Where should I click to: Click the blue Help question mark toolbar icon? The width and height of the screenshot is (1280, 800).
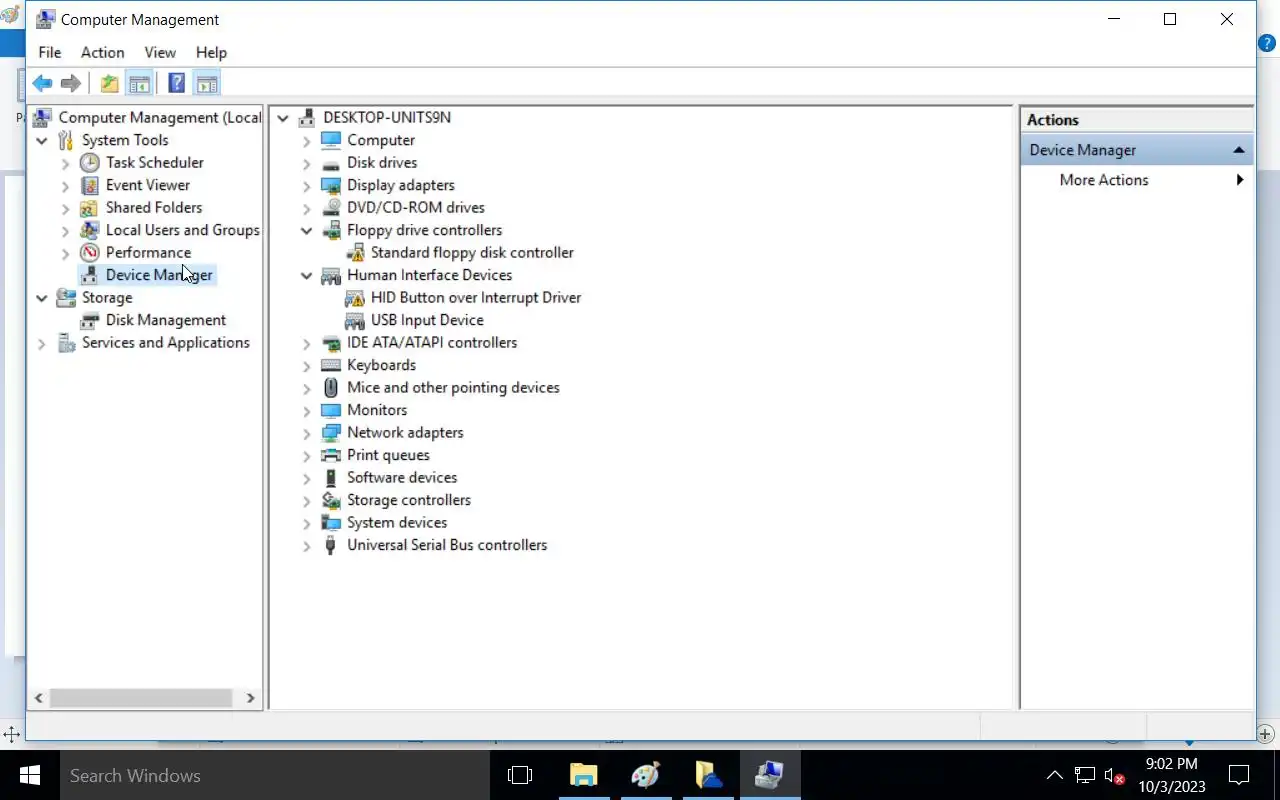coord(176,84)
